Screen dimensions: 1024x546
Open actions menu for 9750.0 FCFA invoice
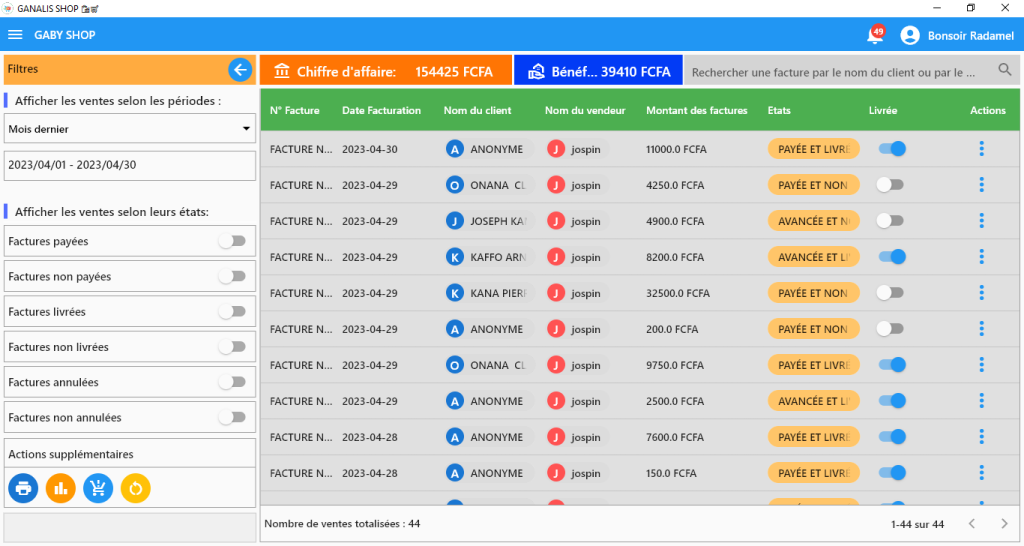coord(981,364)
